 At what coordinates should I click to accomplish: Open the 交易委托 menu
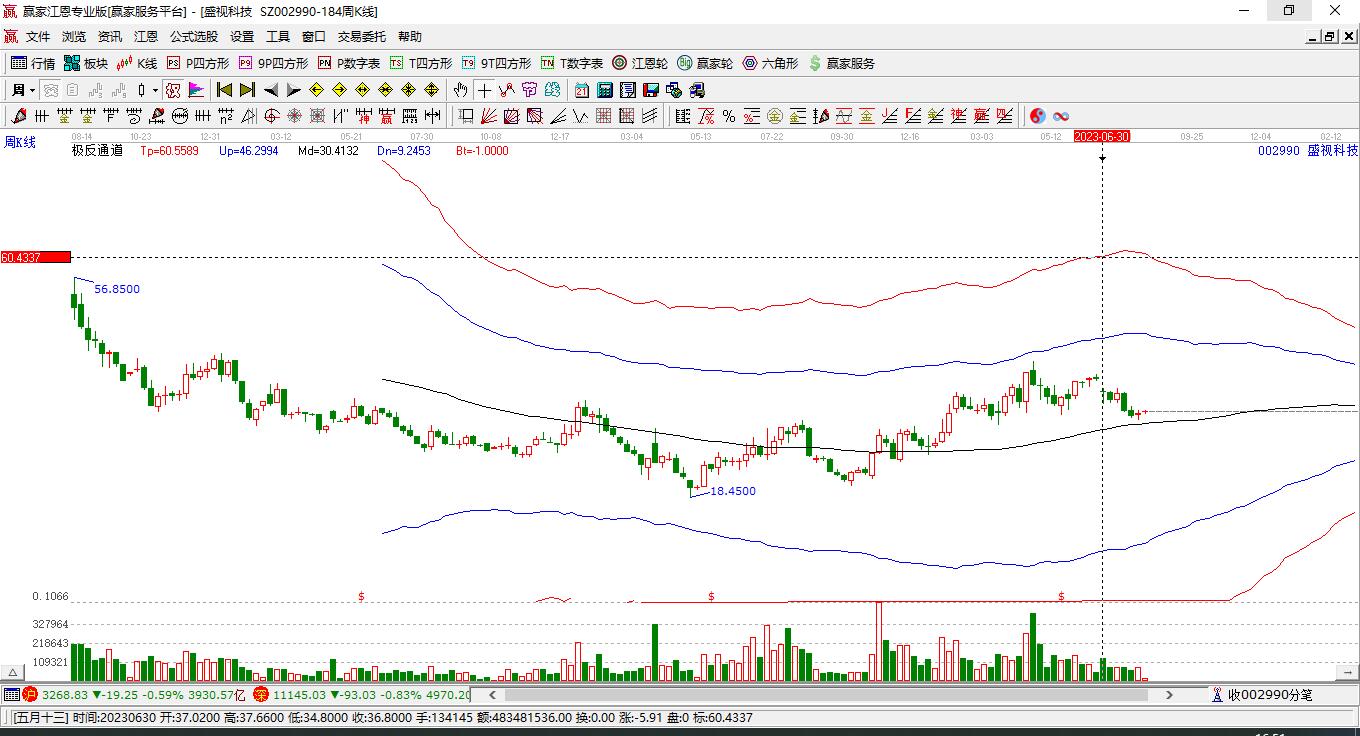click(361, 36)
